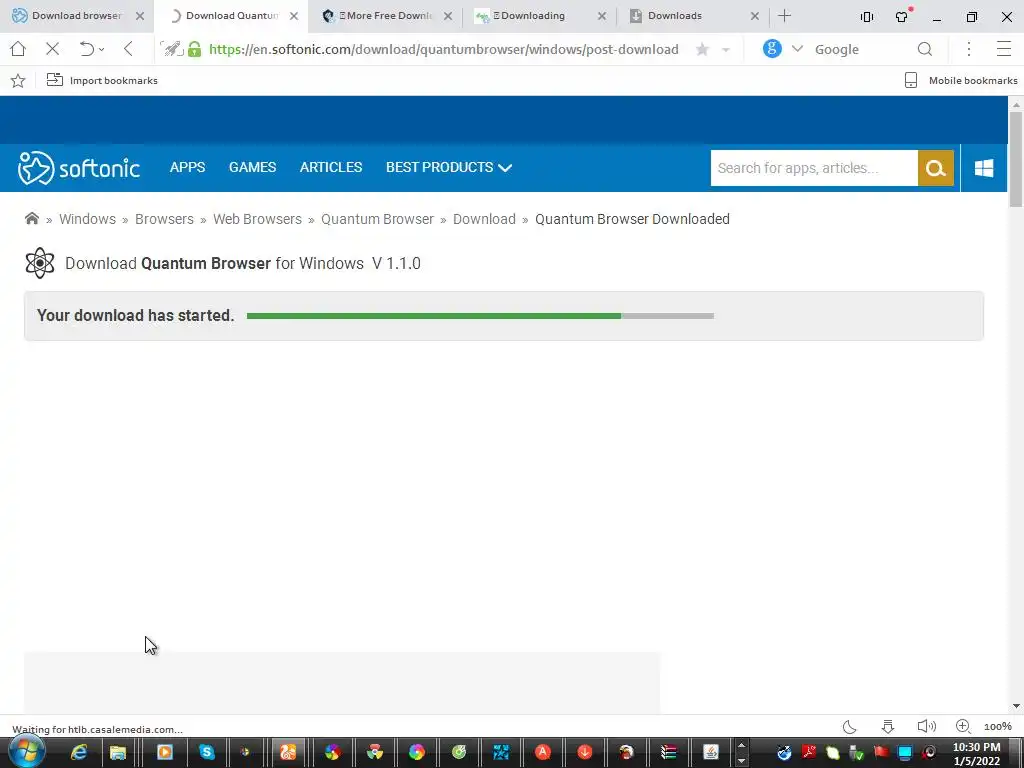
Task: Open the three-dot more options menu
Action: 969,49
